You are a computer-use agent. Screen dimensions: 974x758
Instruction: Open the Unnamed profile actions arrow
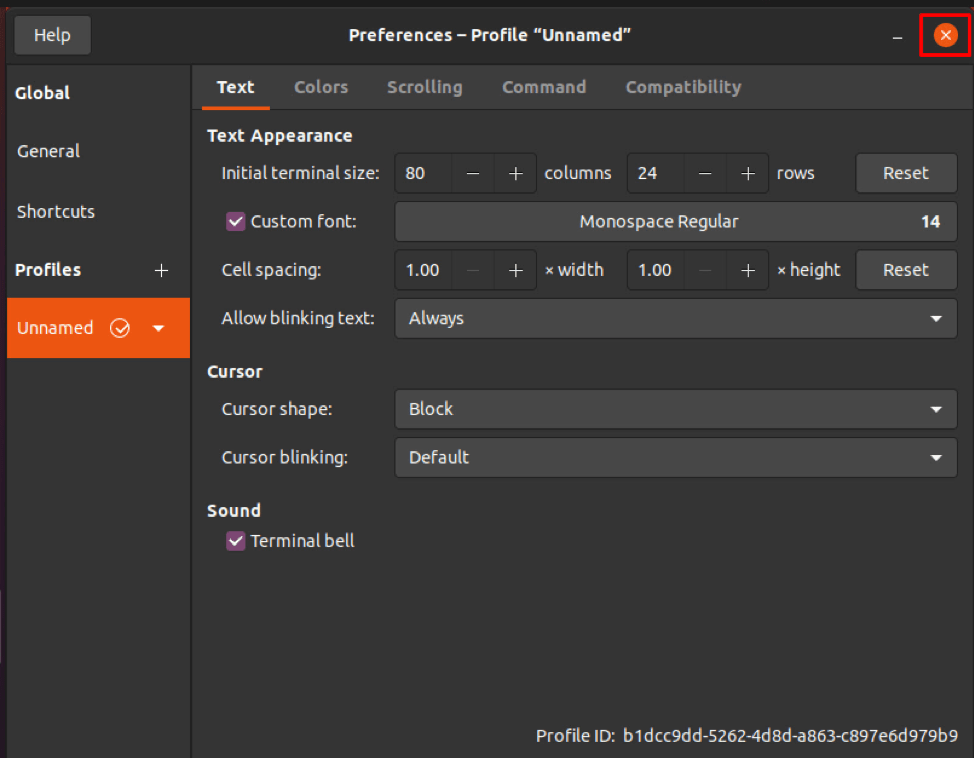(x=158, y=328)
